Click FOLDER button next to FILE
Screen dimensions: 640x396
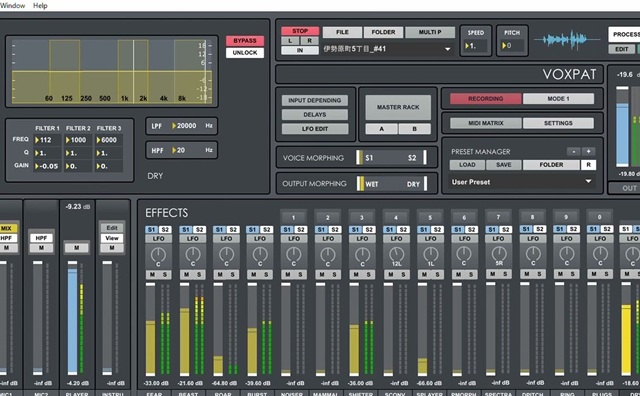pyautogui.click(x=383, y=32)
